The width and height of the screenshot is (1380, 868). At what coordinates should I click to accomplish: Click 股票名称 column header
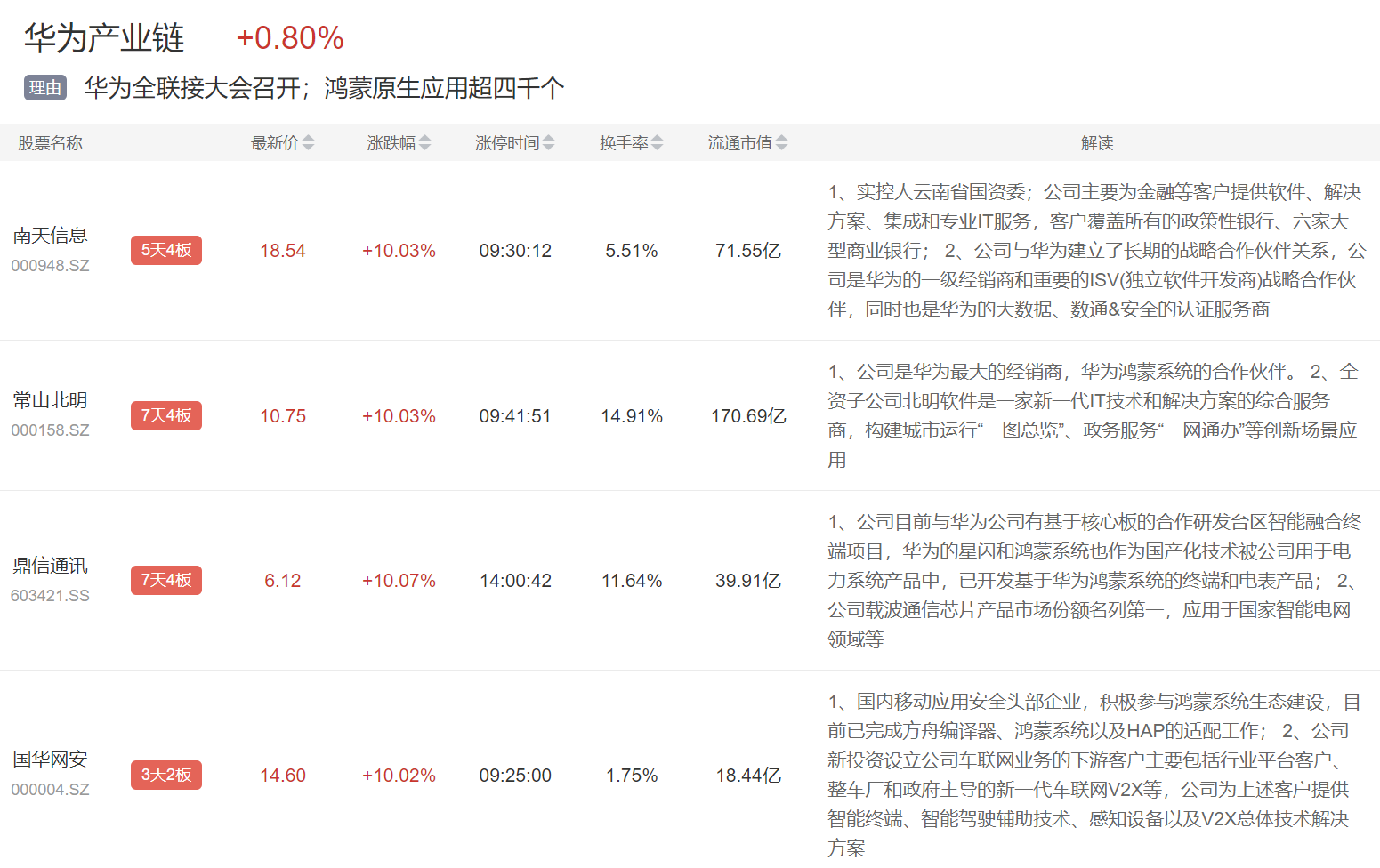[50, 143]
